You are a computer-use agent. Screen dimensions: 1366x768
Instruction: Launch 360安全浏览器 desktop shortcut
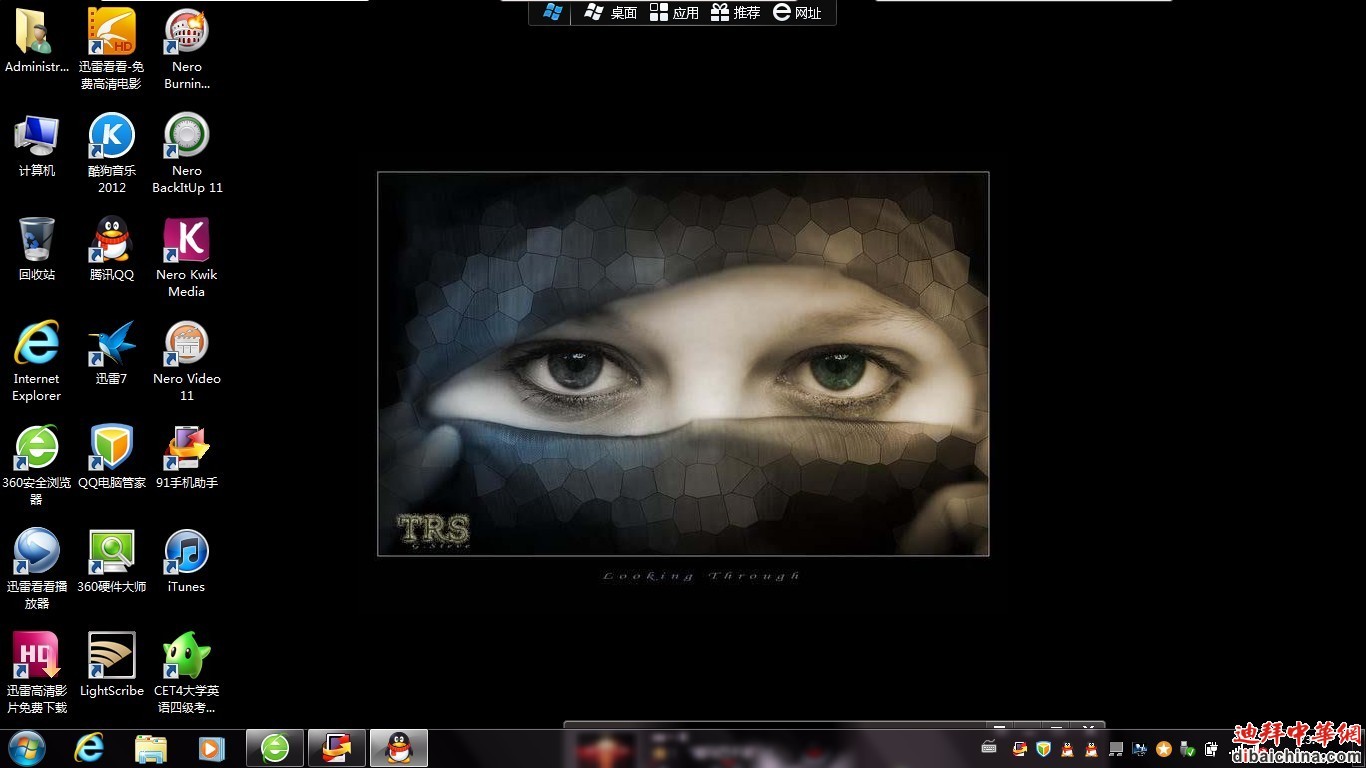coord(36,465)
